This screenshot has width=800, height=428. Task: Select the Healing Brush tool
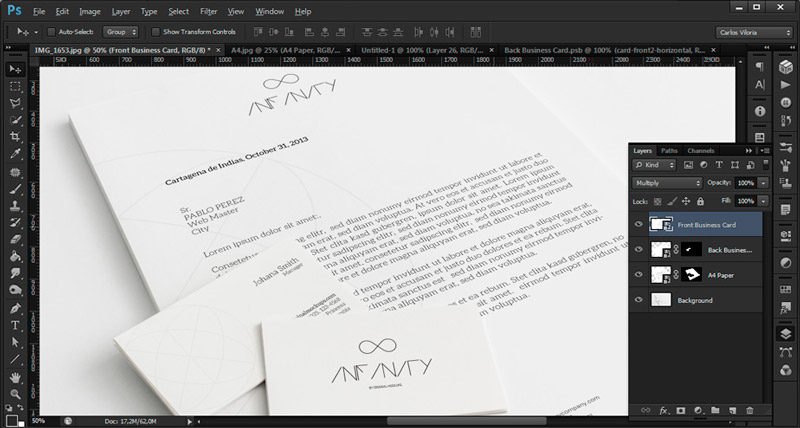[x=15, y=172]
